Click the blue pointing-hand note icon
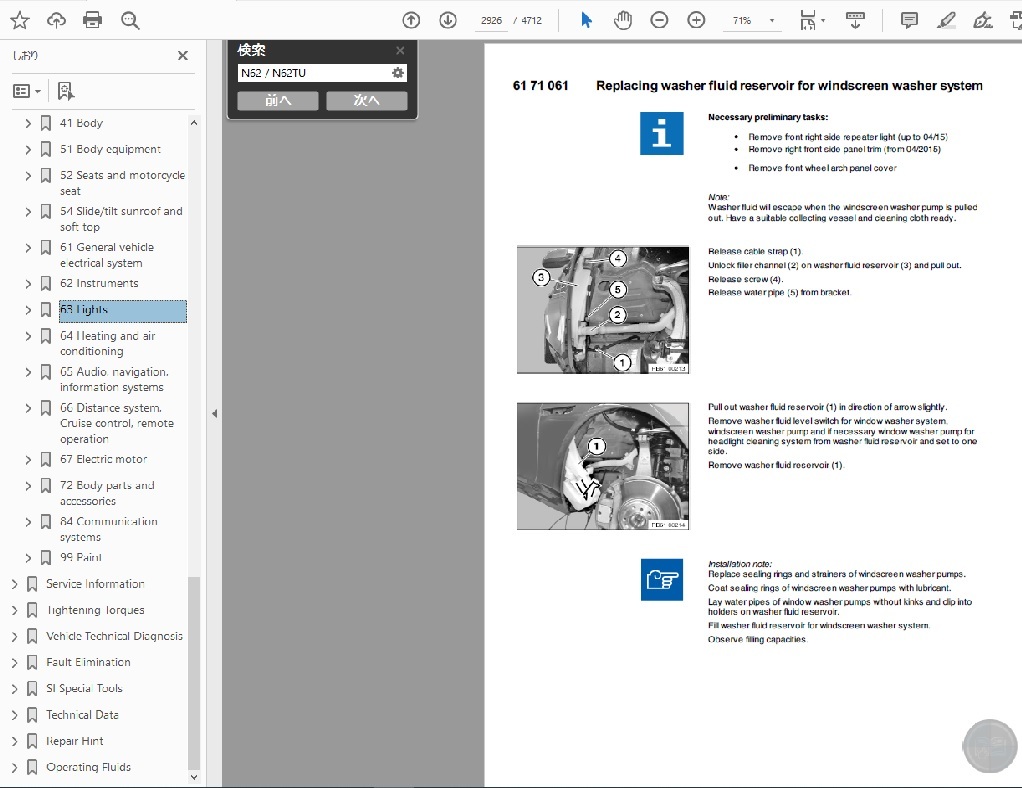 click(x=662, y=579)
